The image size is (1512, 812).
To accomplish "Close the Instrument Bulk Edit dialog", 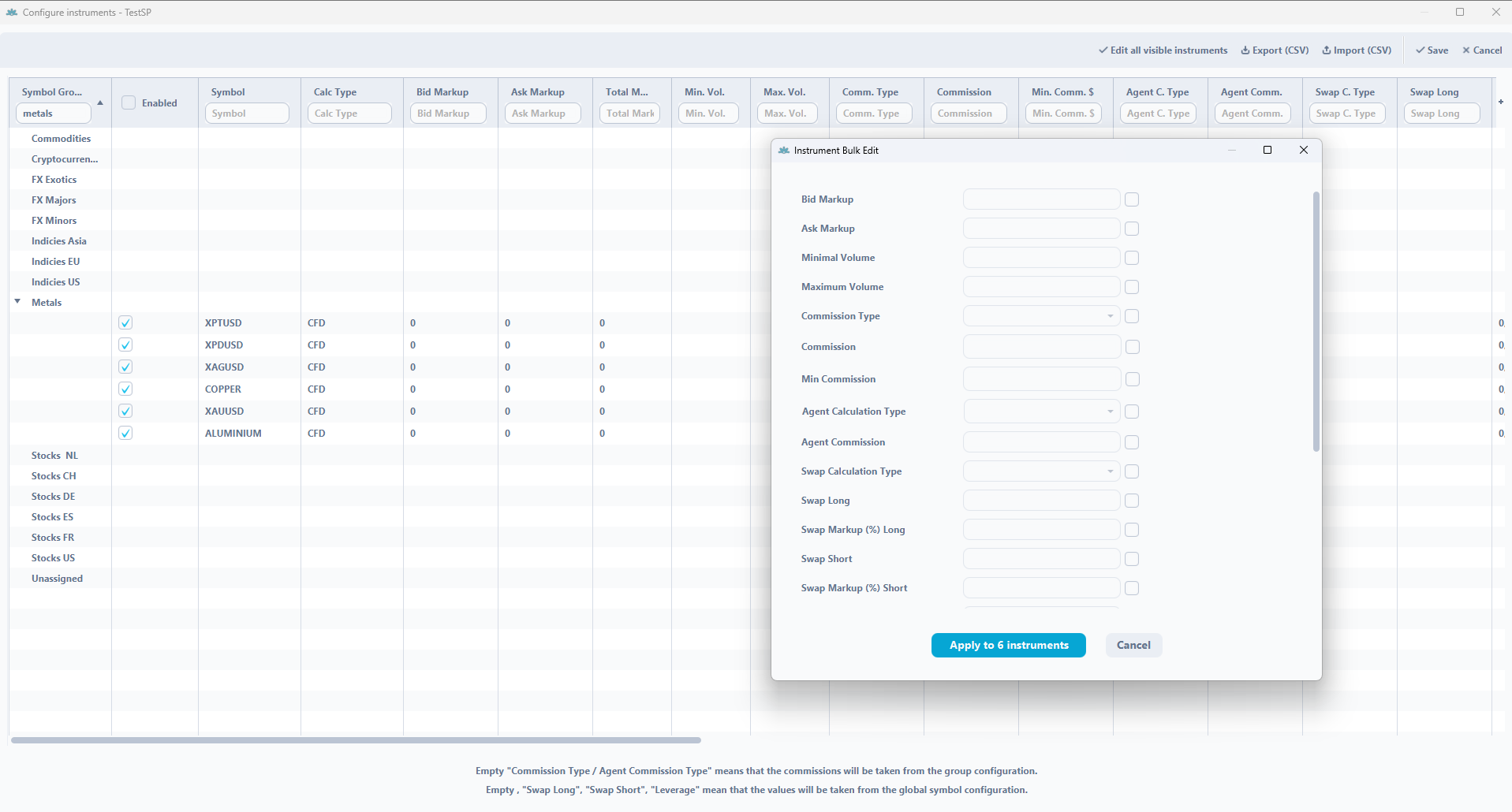I will click(x=1304, y=150).
